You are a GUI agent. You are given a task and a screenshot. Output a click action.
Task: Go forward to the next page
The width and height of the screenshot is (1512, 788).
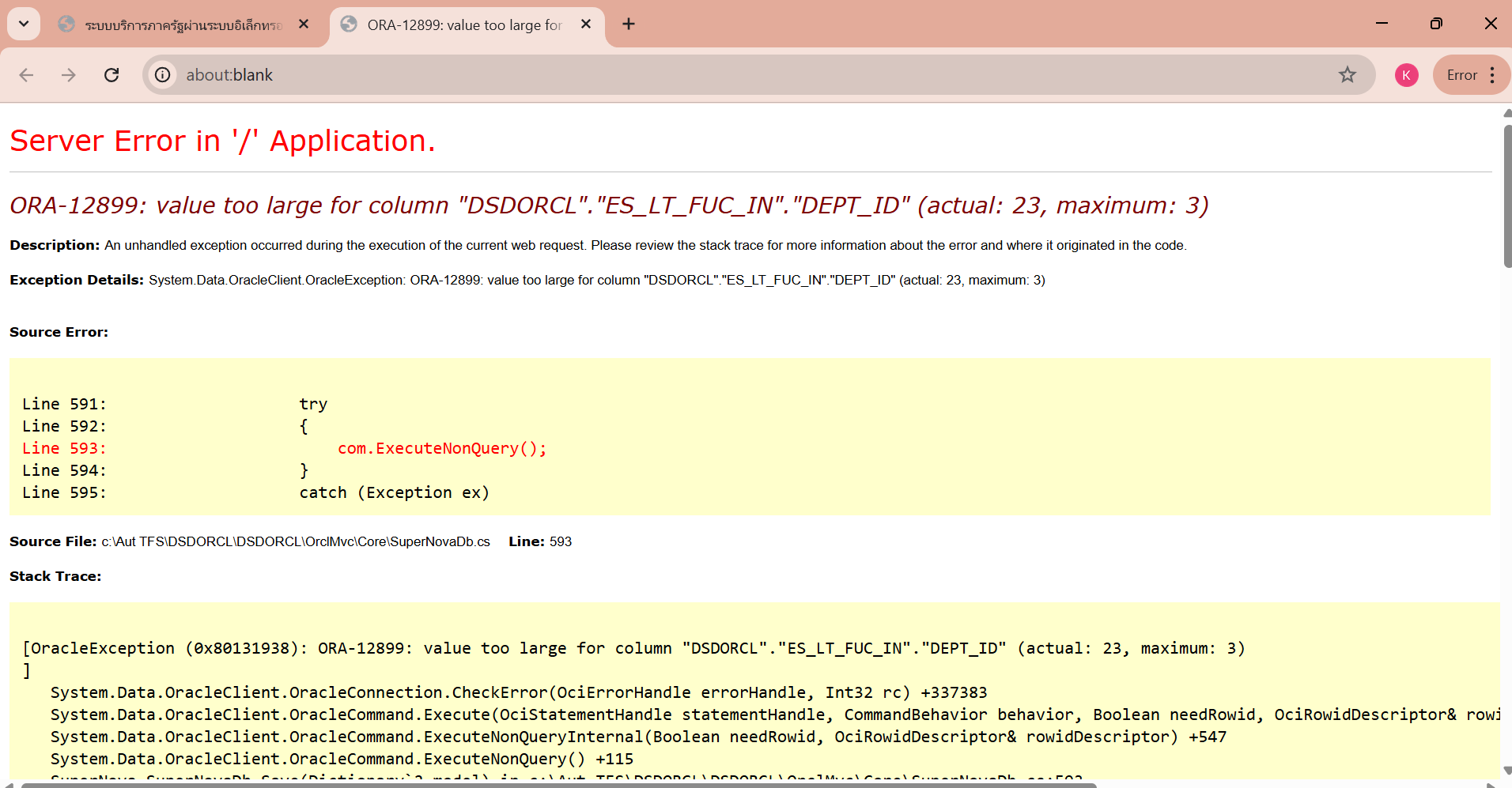69,75
